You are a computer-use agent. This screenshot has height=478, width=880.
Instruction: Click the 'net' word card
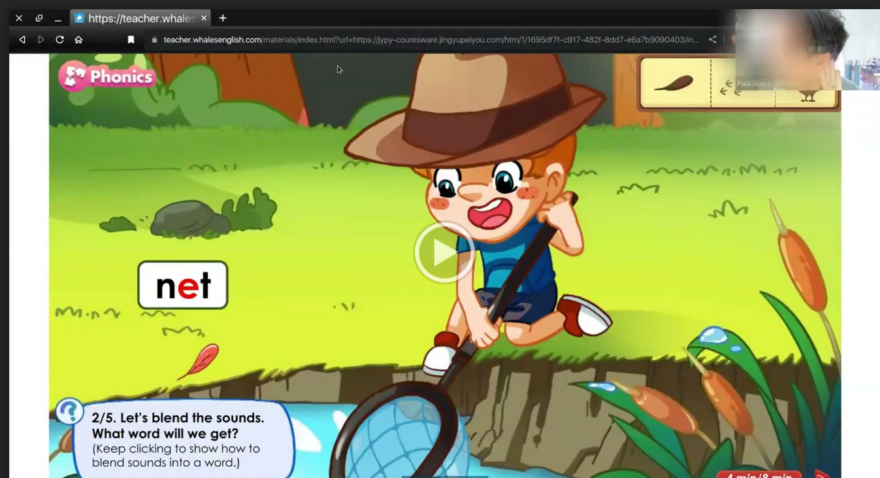pyautogui.click(x=183, y=285)
